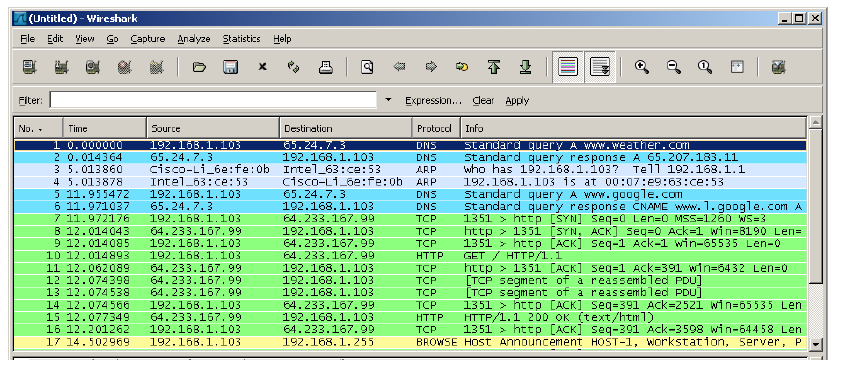Reload the current capture file
Image resolution: width=844 pixels, height=366 pixels.
(293, 67)
